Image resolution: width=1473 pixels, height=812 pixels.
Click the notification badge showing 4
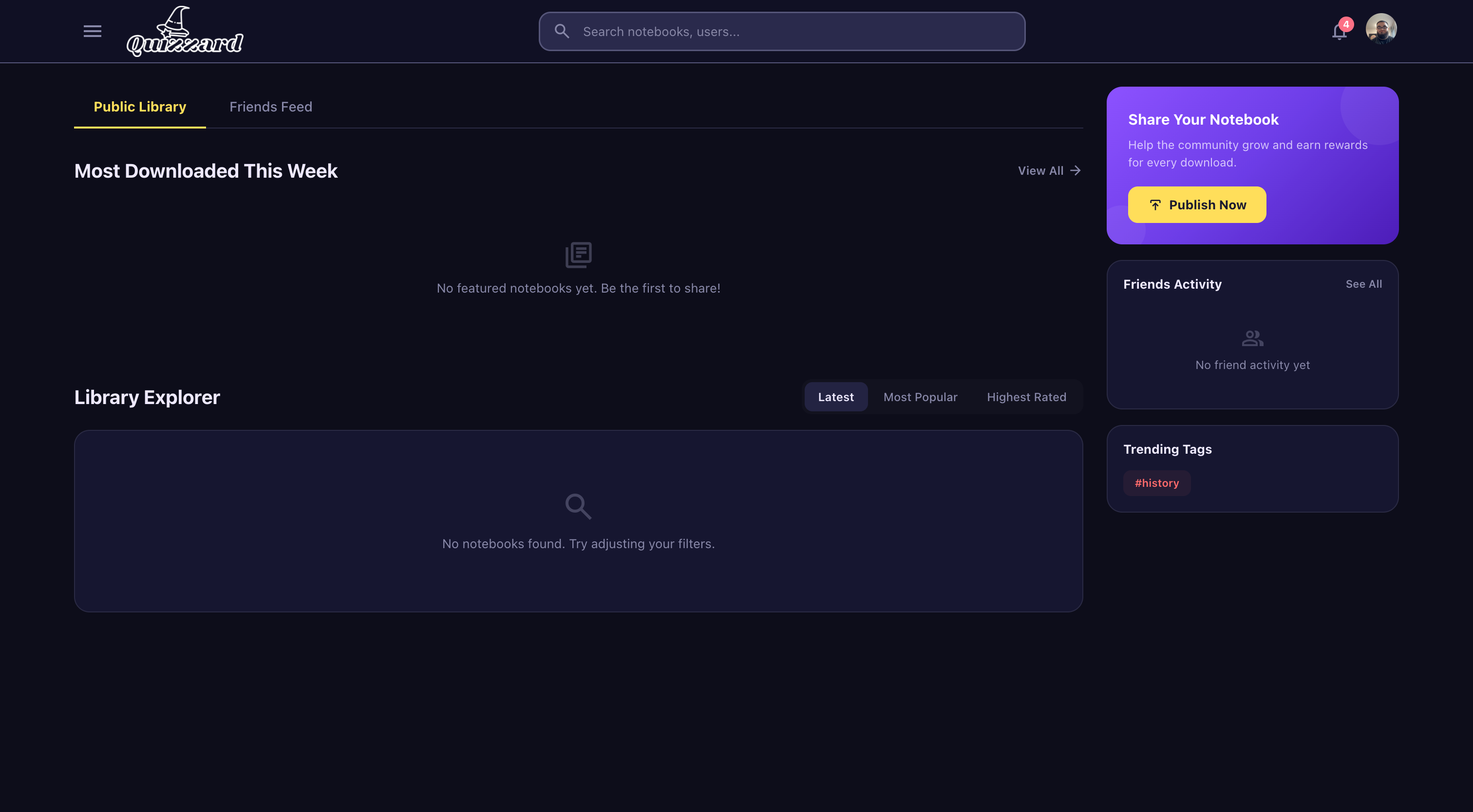coord(1346,23)
